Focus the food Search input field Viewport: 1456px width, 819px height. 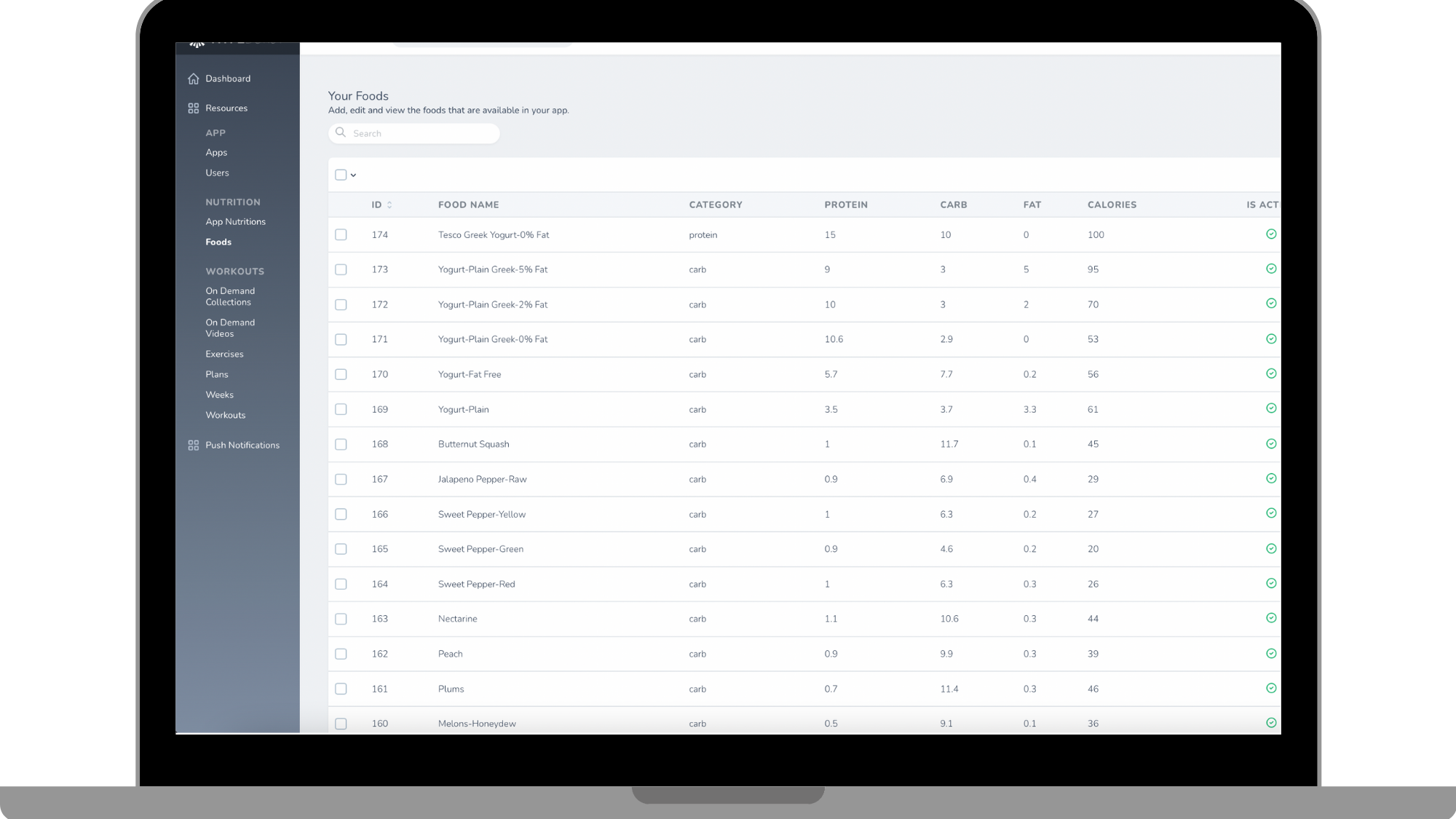tap(422, 133)
